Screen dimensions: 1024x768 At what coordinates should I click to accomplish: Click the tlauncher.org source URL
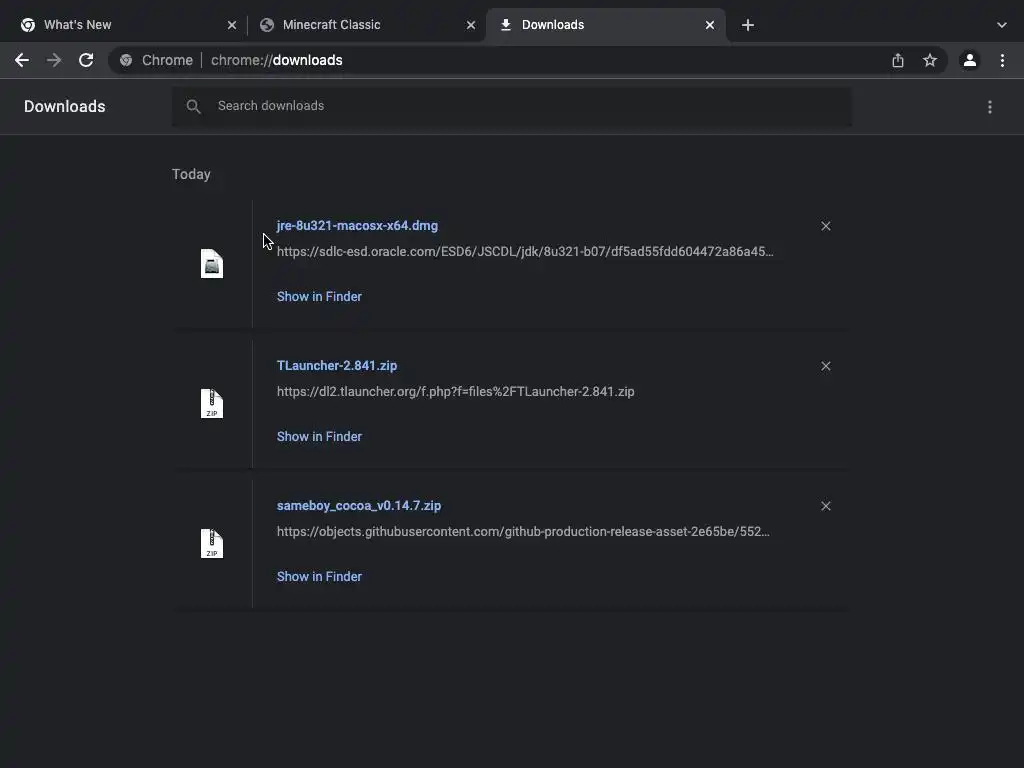pyautogui.click(x=455, y=392)
